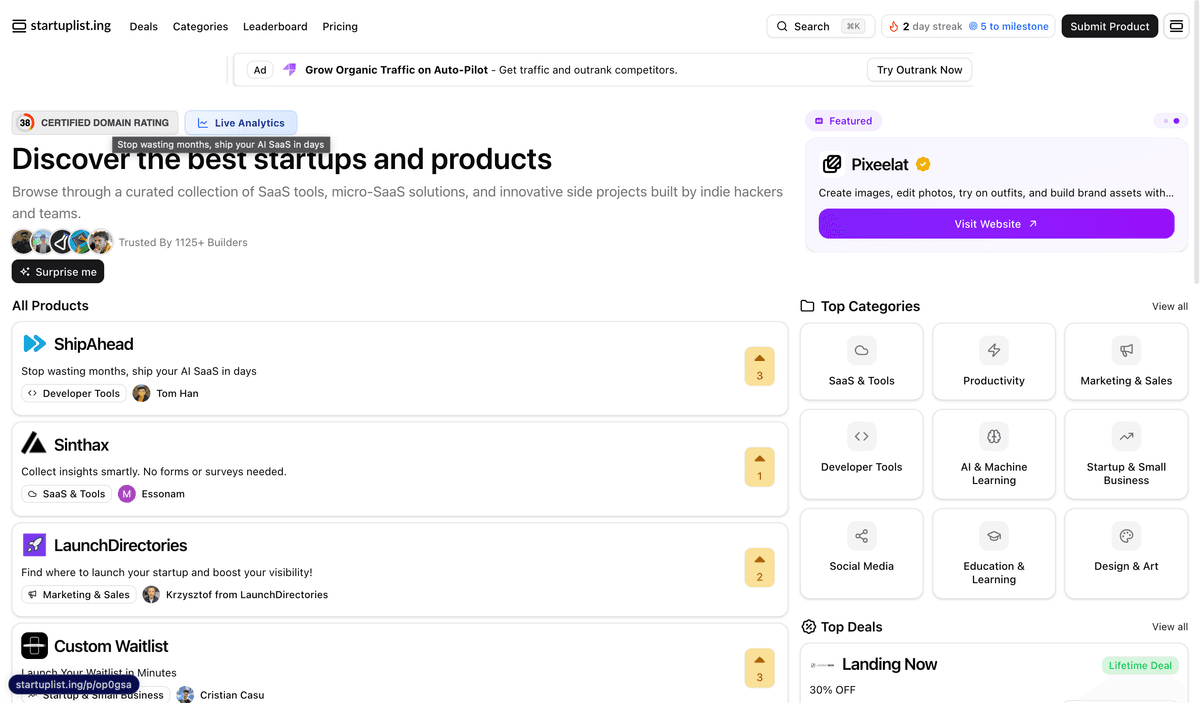The width and height of the screenshot is (1200, 703).
Task: Open the LaunchDirectories rocket logo
Action: 35,545
